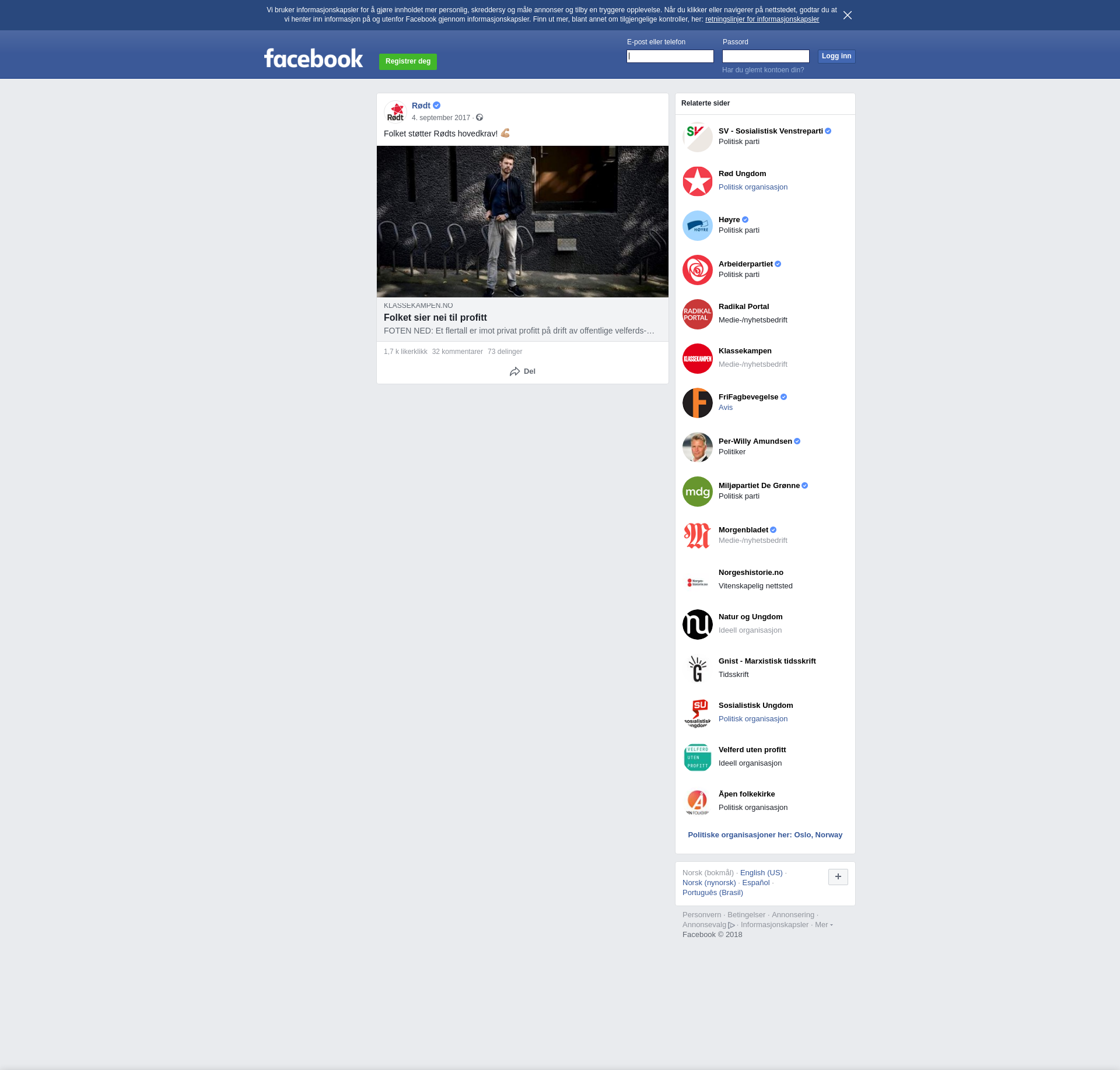Screen dimensions: 1120x1070
Task: Open the article photo thumbnail
Action: [x=523, y=222]
